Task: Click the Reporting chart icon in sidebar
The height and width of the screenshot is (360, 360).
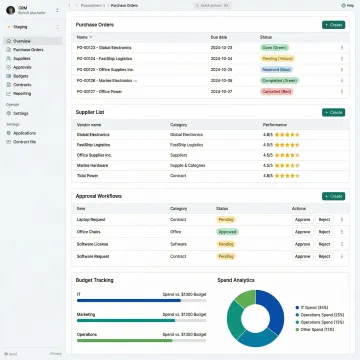Action: coord(9,94)
